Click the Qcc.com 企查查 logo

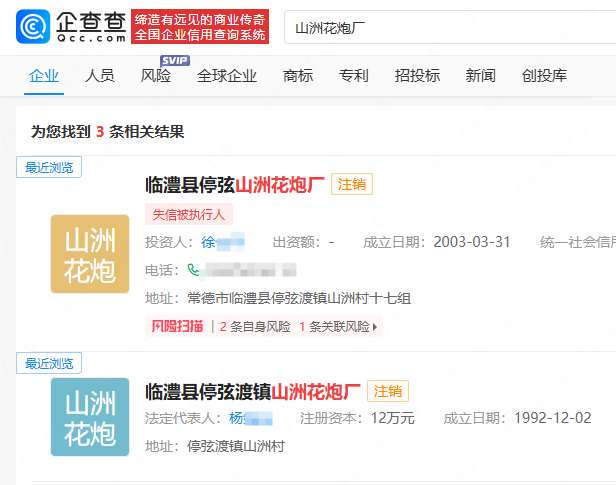pyautogui.click(x=71, y=27)
